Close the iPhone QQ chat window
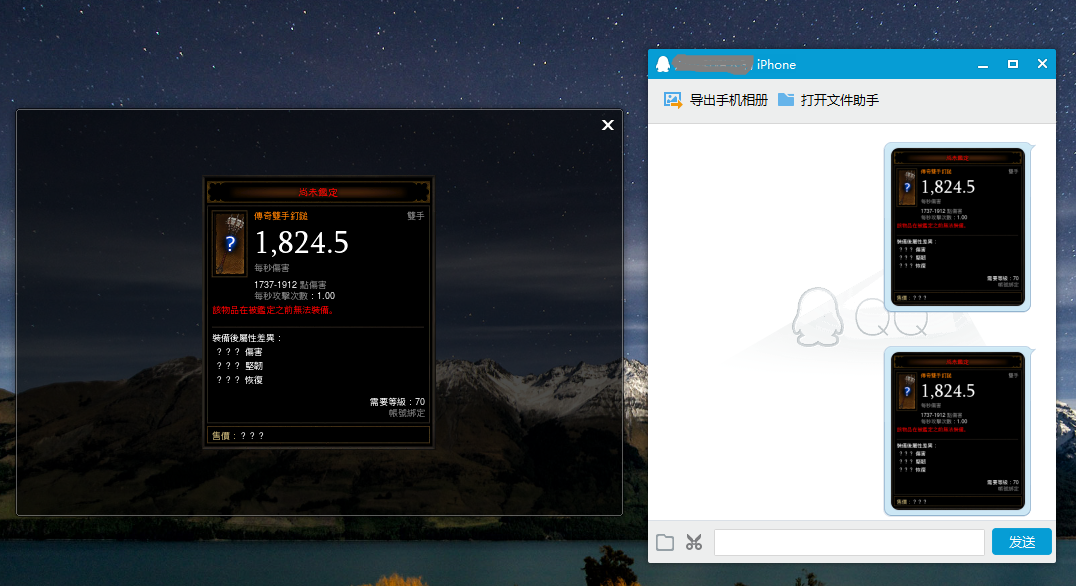Screen dimensions: 1076x586 [x=1042, y=64]
